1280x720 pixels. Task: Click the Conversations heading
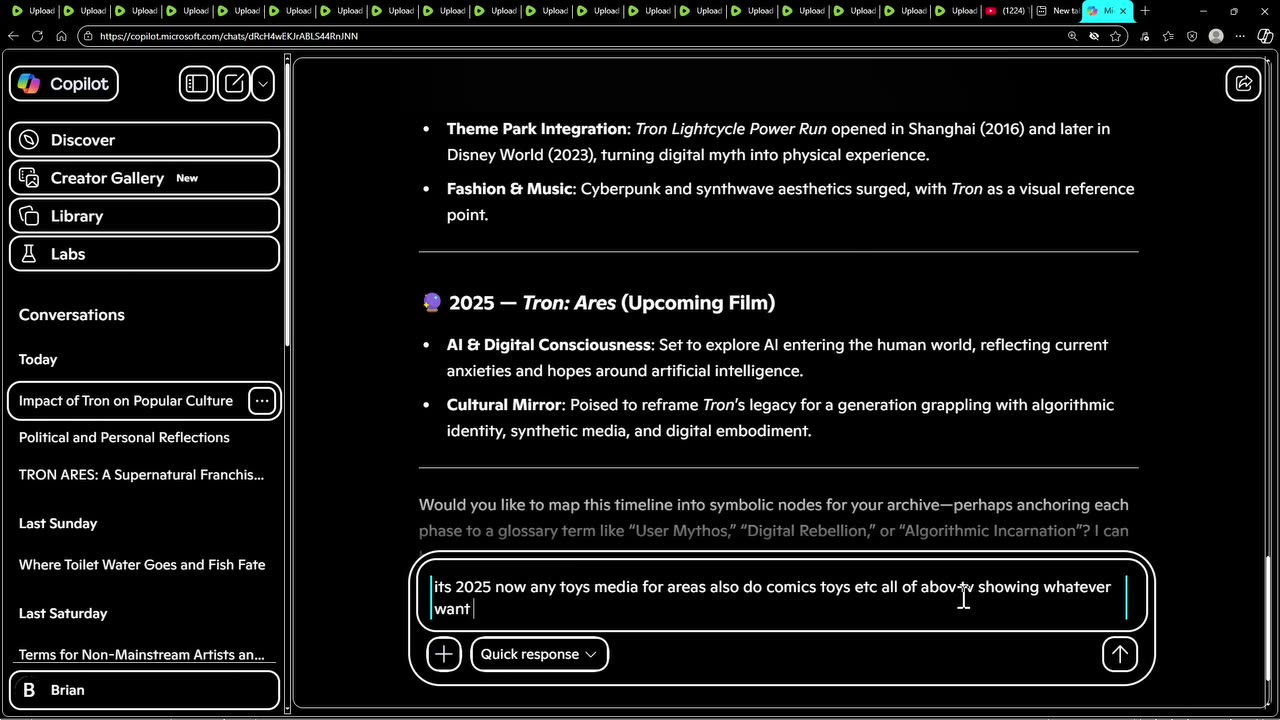[72, 315]
